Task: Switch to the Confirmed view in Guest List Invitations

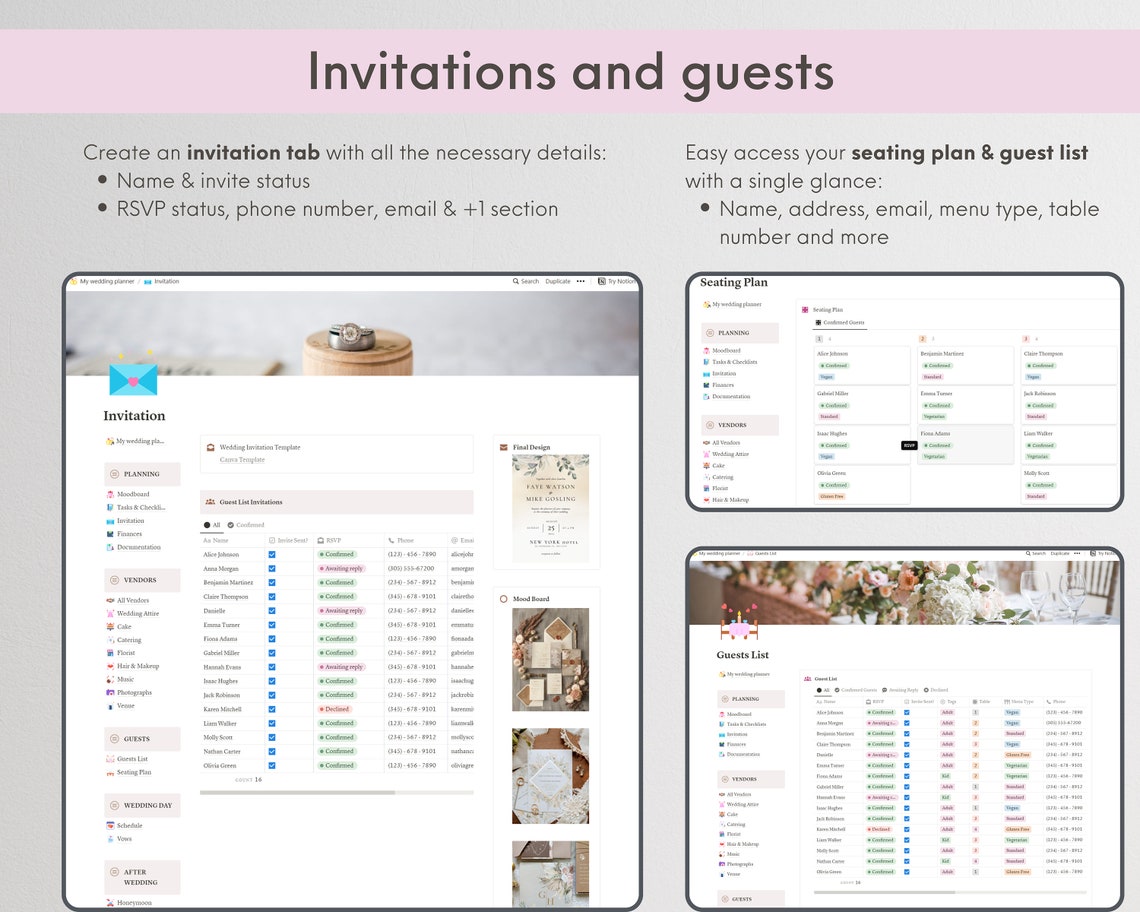Action: [x=249, y=525]
